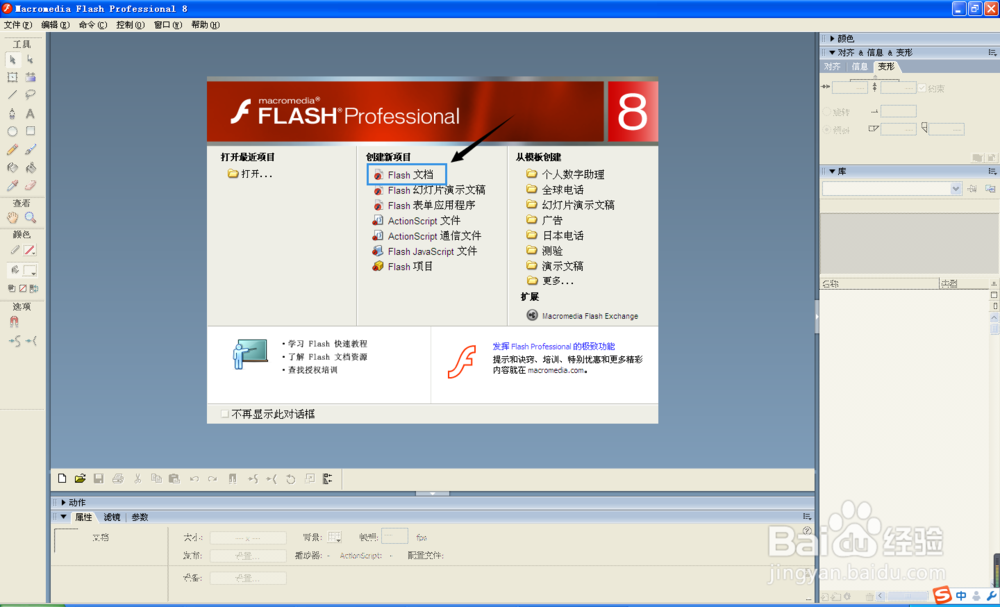The width and height of the screenshot is (1000, 607).
Task: Open the 文件 menu
Action: (18, 25)
